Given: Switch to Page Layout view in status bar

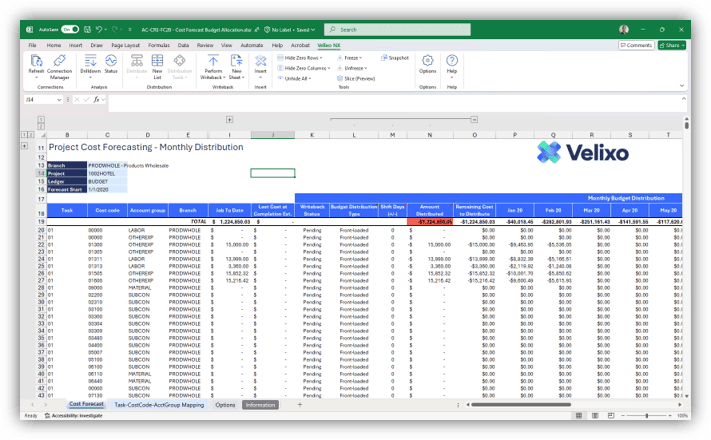Looking at the screenshot, I should (x=595, y=416).
